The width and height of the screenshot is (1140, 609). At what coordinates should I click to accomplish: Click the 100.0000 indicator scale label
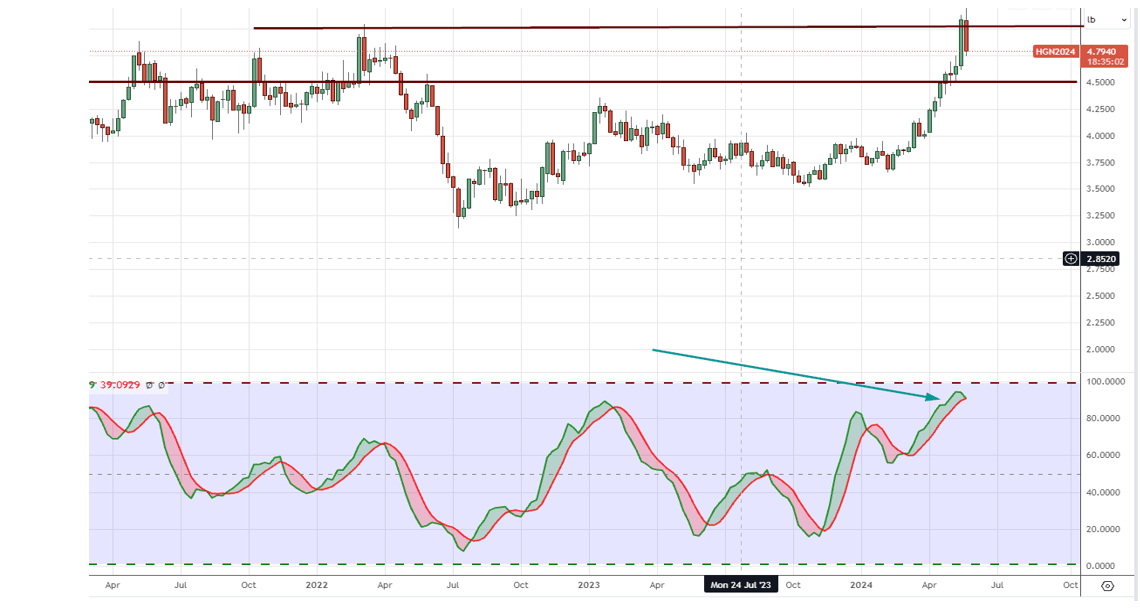pos(1105,382)
